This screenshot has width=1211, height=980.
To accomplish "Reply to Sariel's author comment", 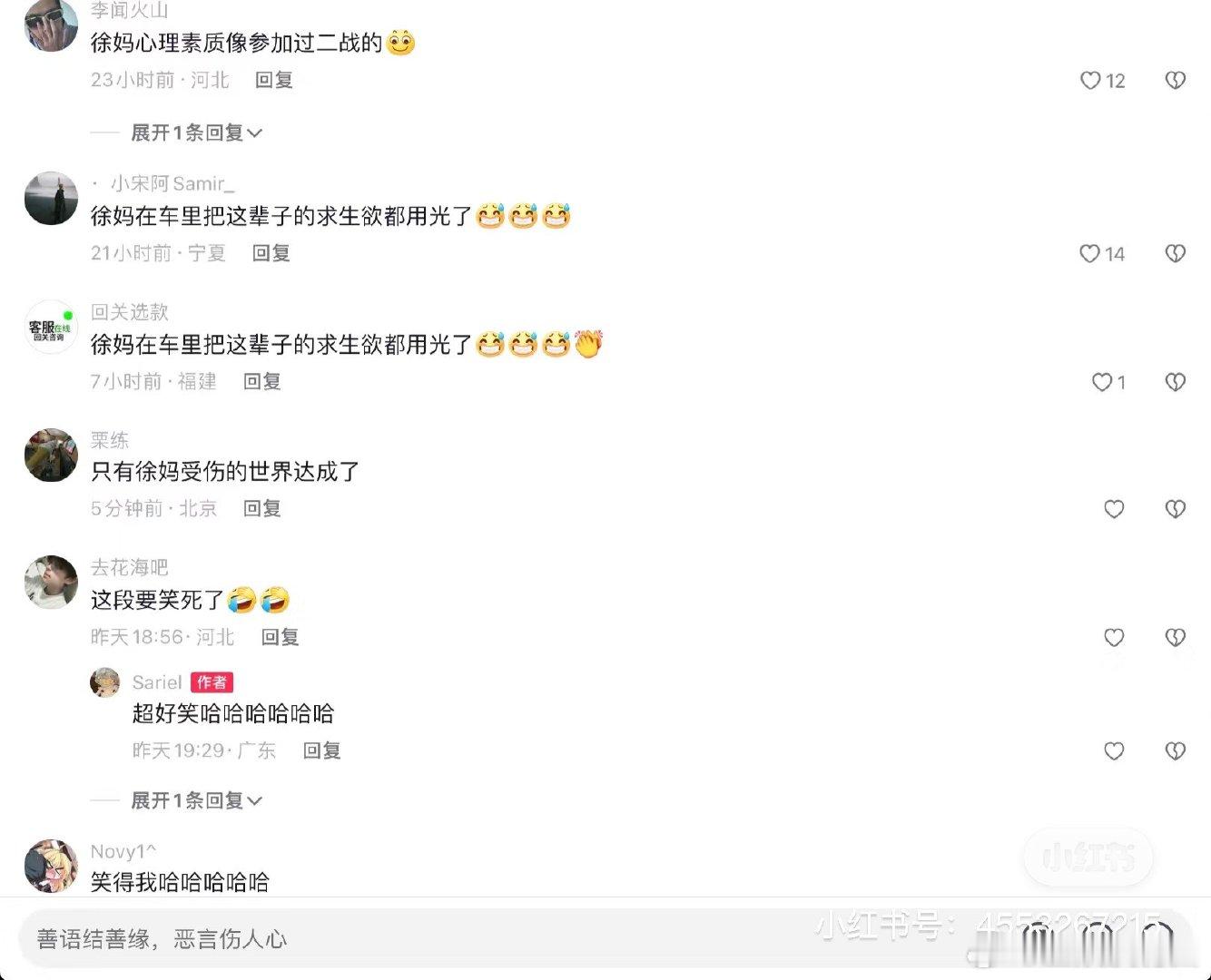I will (x=321, y=750).
